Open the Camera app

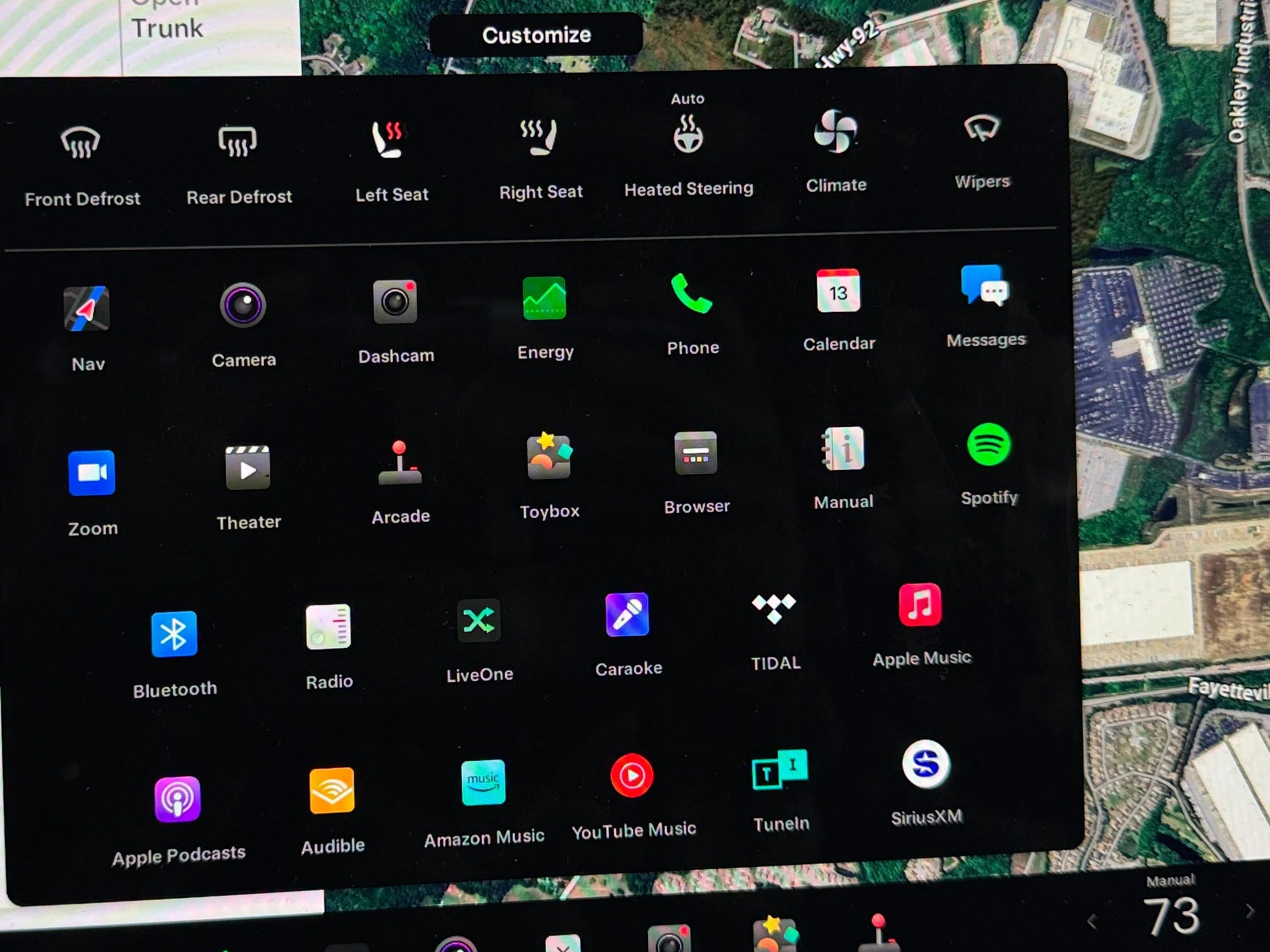[x=243, y=305]
